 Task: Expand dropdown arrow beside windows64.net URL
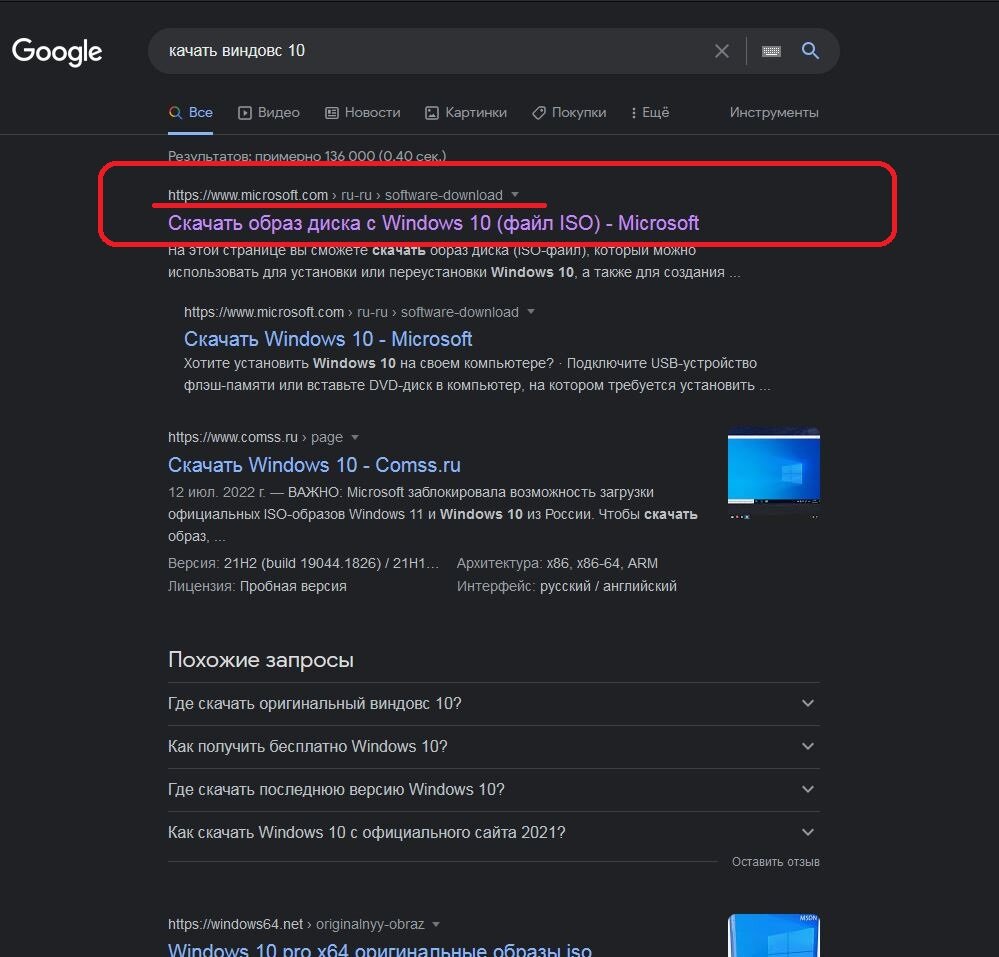[436, 925]
